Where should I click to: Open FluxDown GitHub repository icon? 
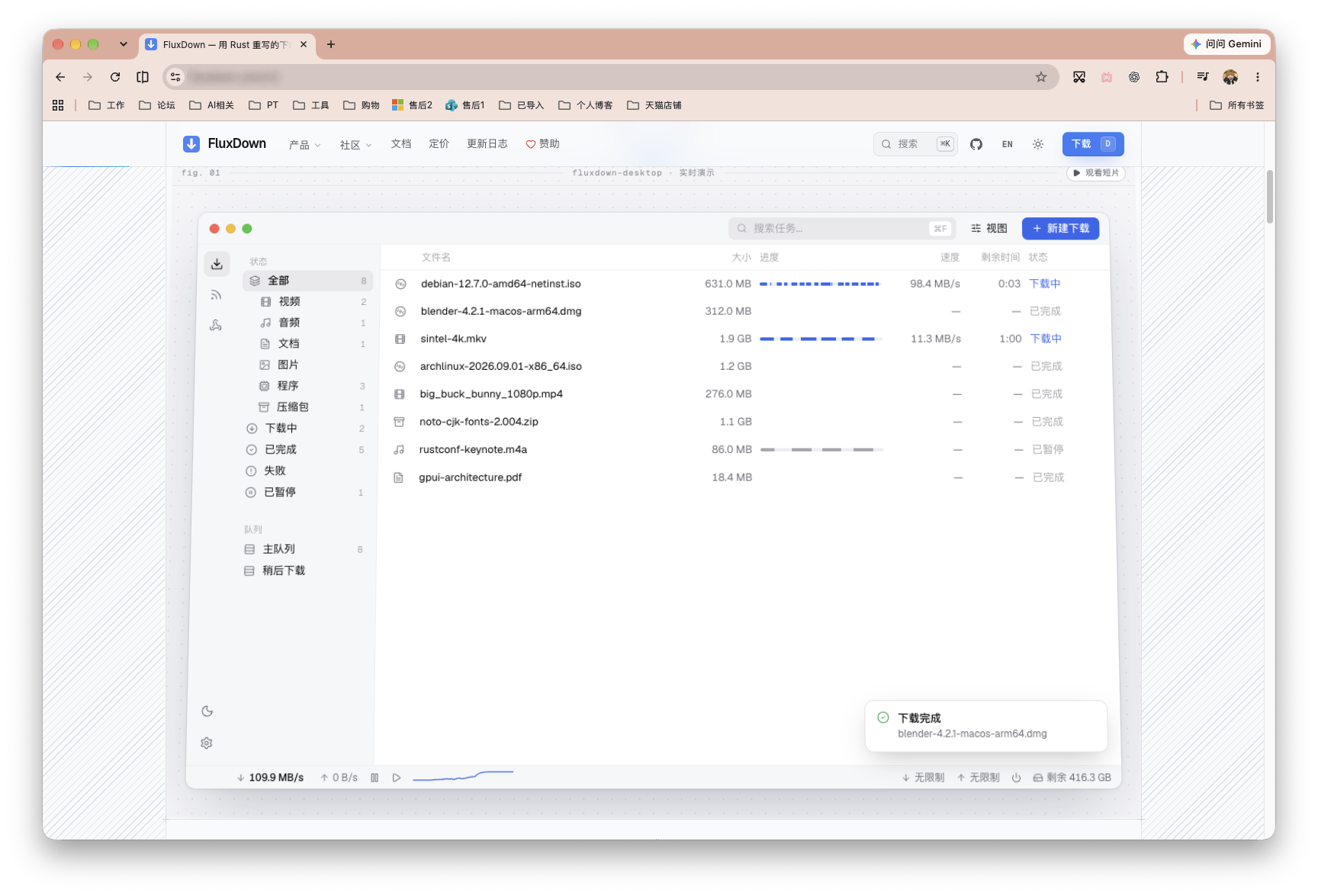click(x=976, y=144)
